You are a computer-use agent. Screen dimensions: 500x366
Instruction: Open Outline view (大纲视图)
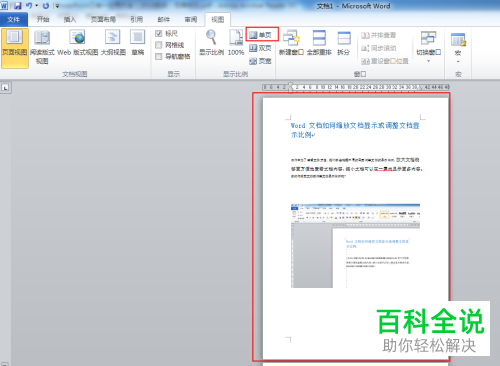click(113, 43)
